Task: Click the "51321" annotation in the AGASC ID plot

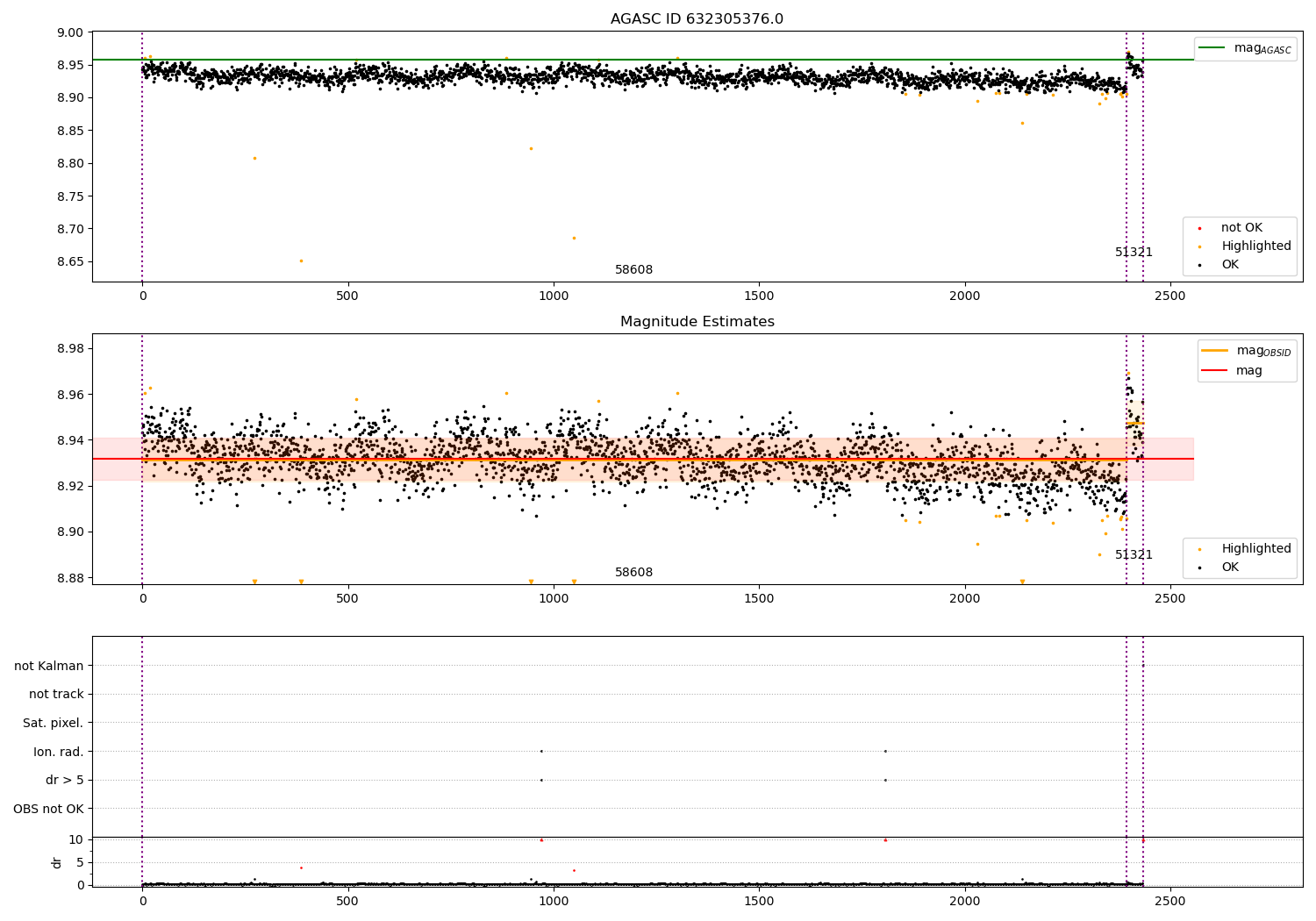Action: pyautogui.click(x=1134, y=253)
